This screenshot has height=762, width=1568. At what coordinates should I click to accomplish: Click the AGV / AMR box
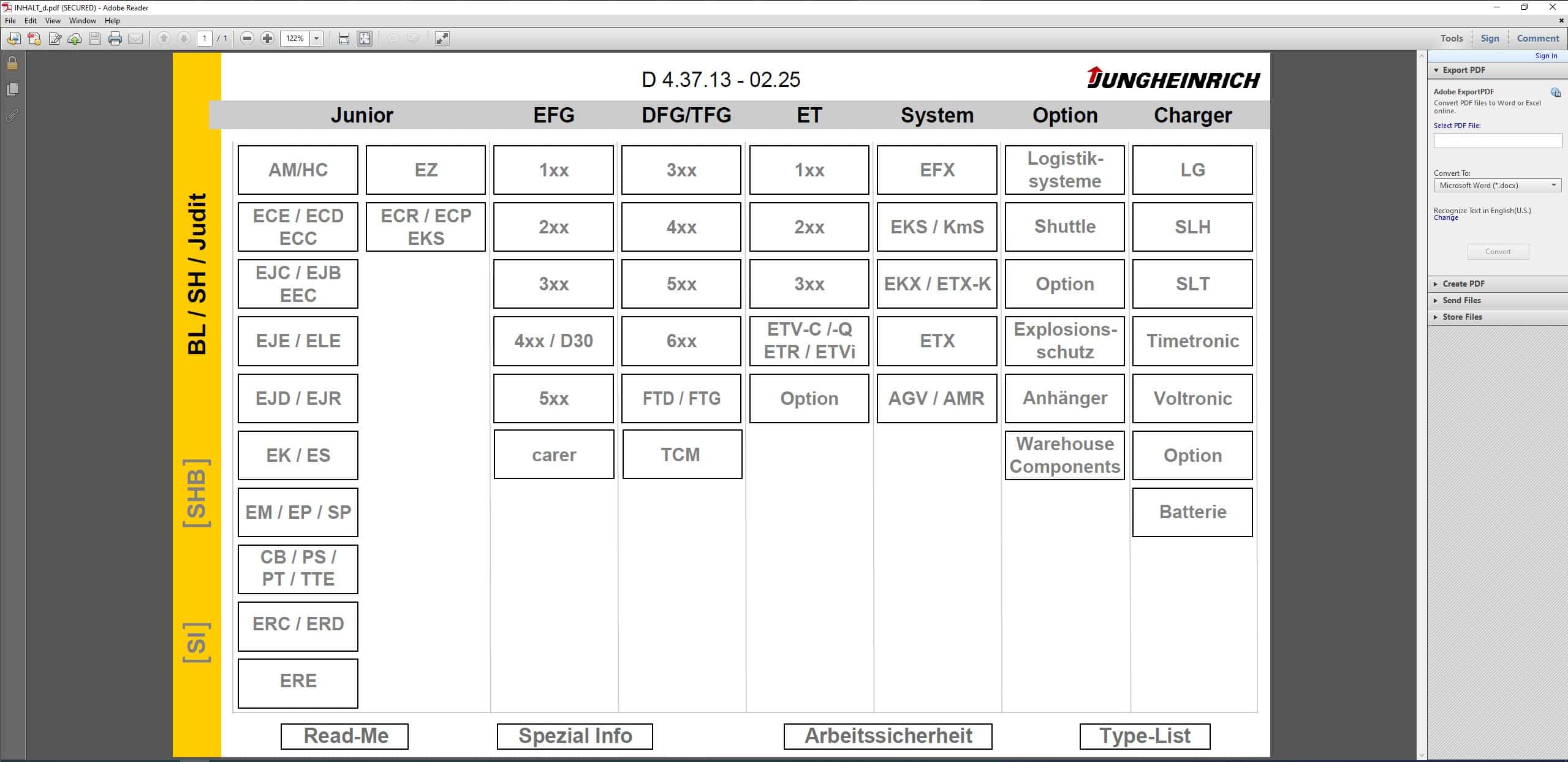(937, 399)
